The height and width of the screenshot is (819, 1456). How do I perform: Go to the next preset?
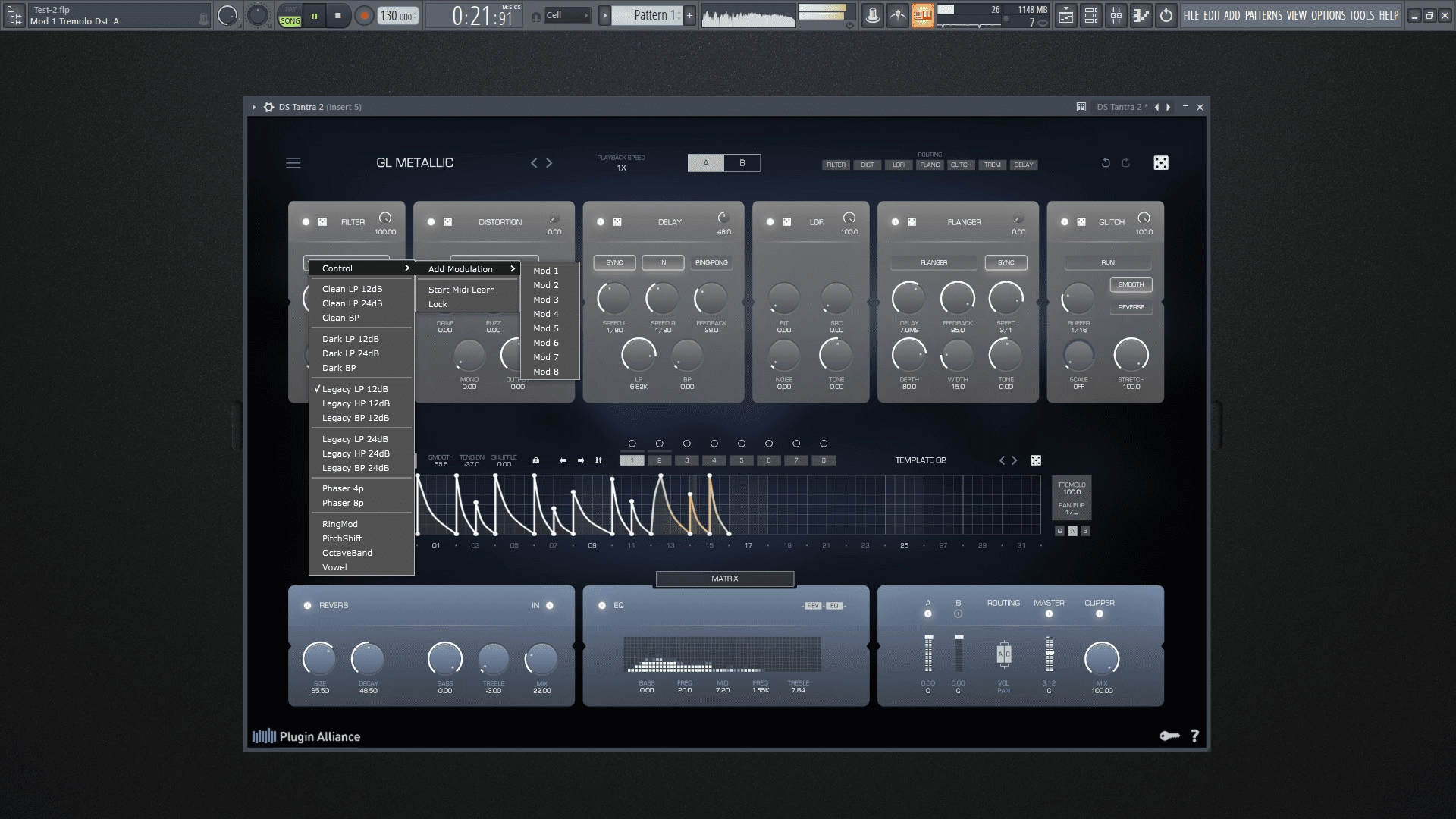549,163
